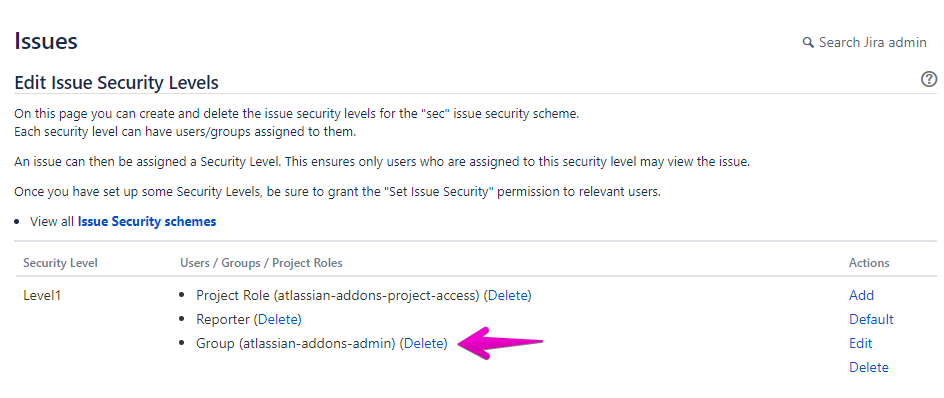Select the Level1 row name cell
The width and height of the screenshot is (944, 398).
(42, 296)
